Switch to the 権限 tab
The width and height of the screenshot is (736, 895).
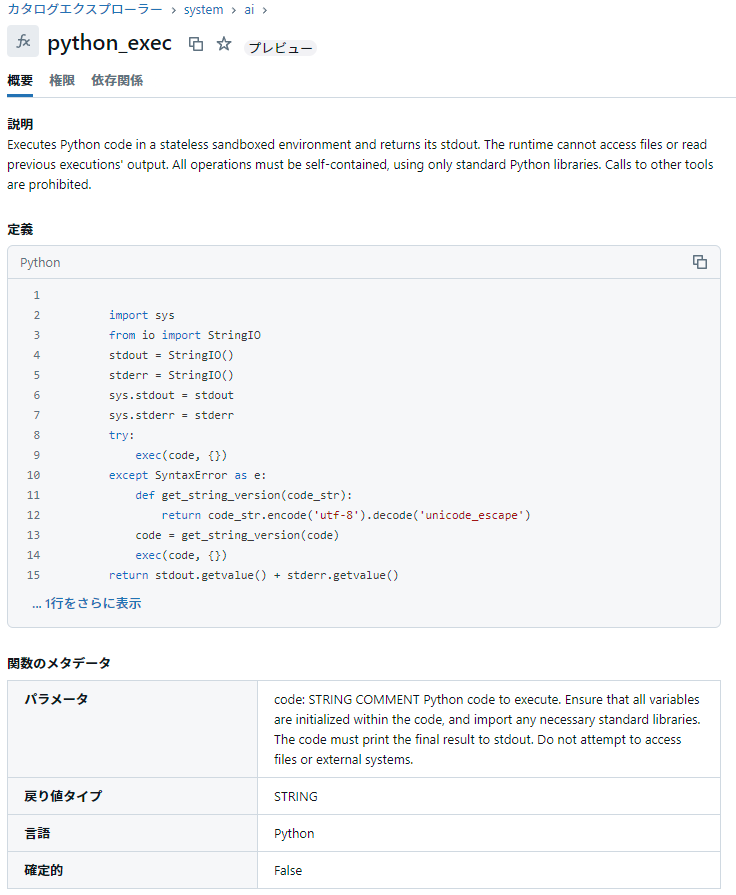point(62,80)
